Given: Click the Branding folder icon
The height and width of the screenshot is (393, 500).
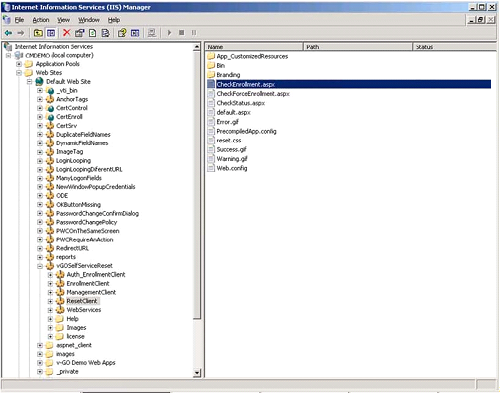Looking at the screenshot, I should pos(211,75).
